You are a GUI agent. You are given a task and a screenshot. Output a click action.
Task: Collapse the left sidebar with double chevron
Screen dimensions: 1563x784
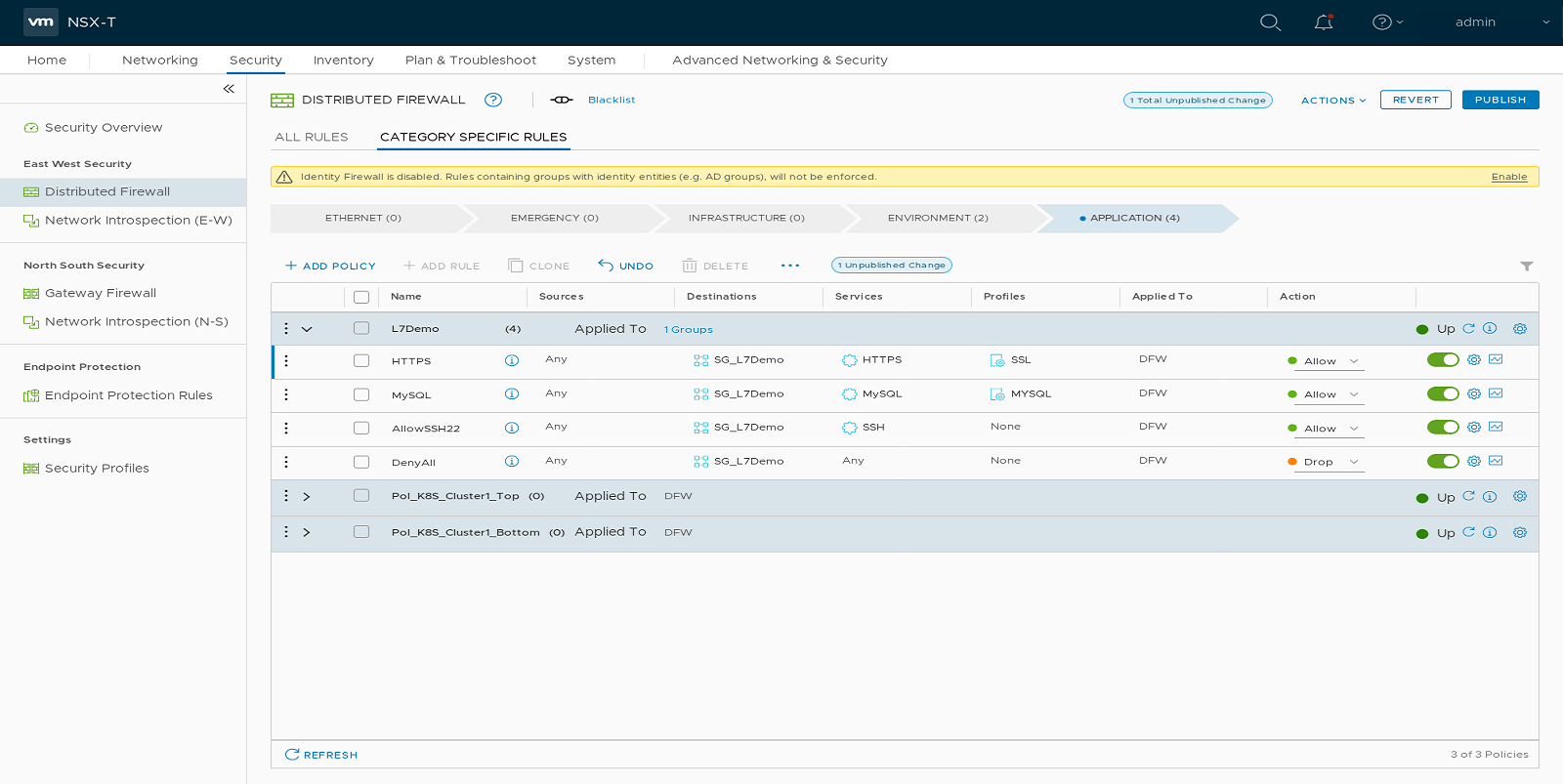[229, 89]
